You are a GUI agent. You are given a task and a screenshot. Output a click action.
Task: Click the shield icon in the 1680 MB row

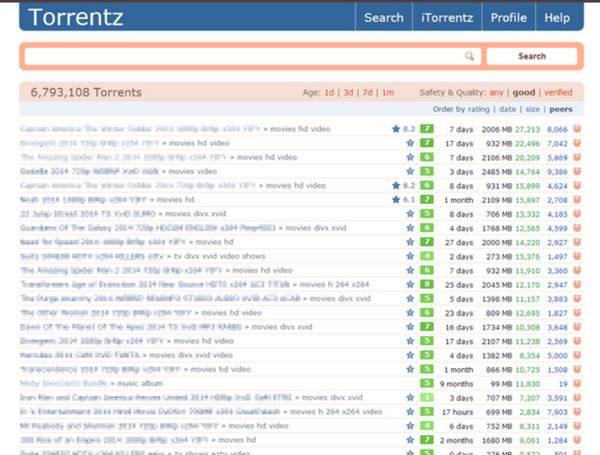pyautogui.click(x=577, y=440)
